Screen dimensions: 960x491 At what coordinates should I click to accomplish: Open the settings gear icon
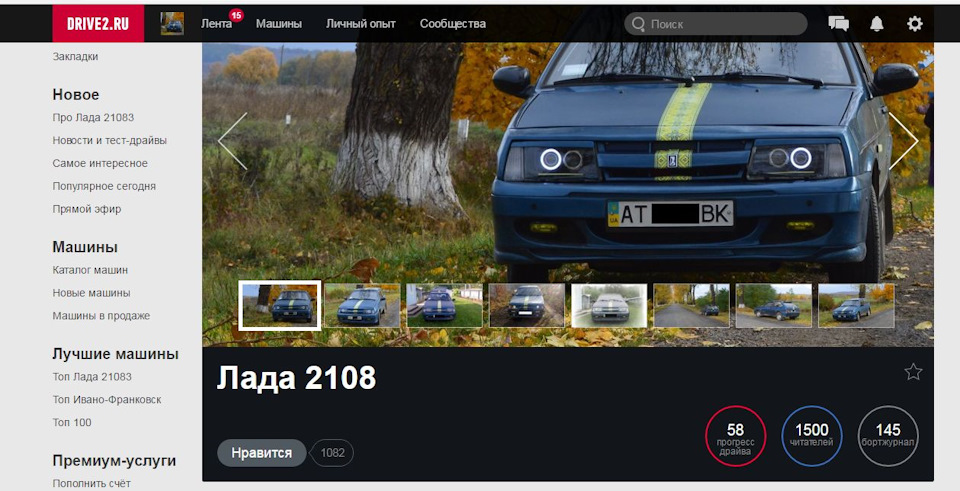coord(915,24)
